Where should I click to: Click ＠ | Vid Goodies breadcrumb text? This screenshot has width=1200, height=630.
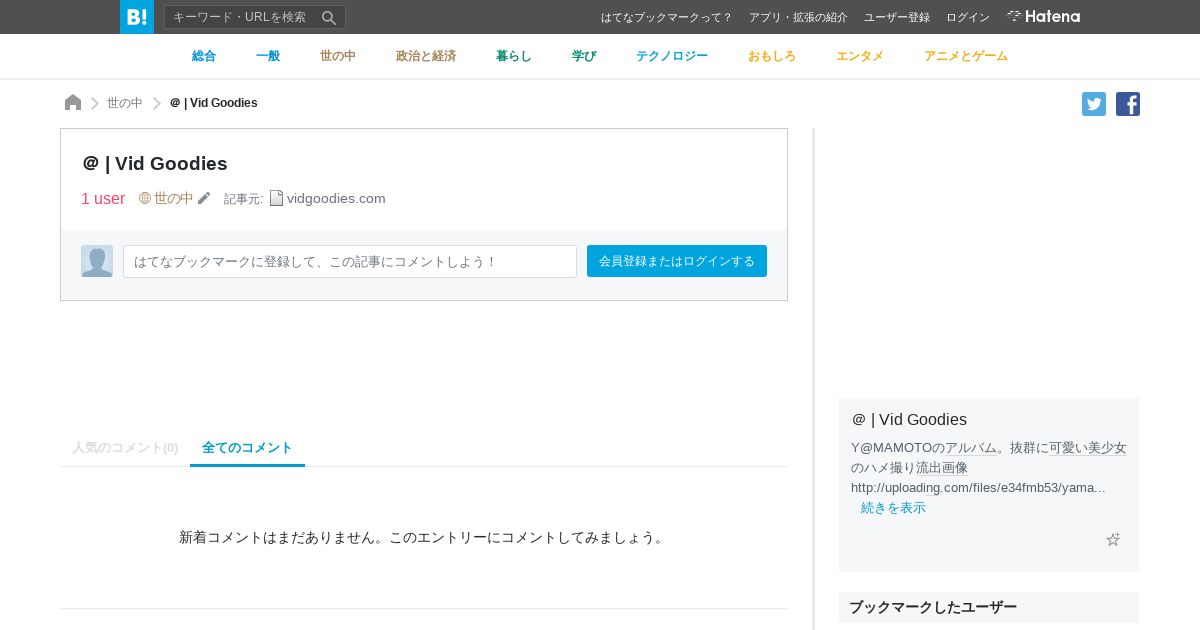(x=213, y=103)
